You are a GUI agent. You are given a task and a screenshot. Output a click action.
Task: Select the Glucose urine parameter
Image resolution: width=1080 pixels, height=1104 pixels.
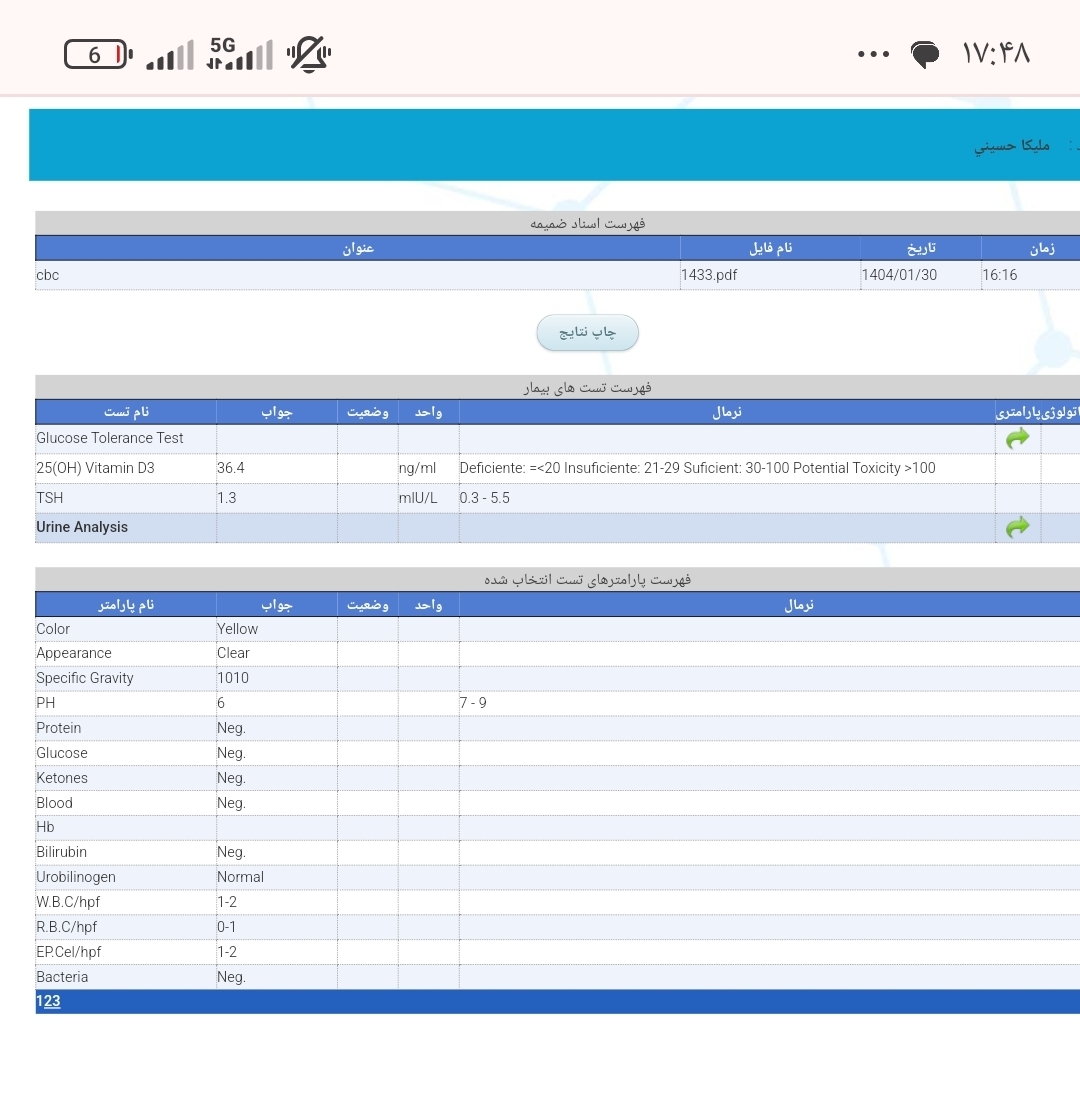coord(62,753)
